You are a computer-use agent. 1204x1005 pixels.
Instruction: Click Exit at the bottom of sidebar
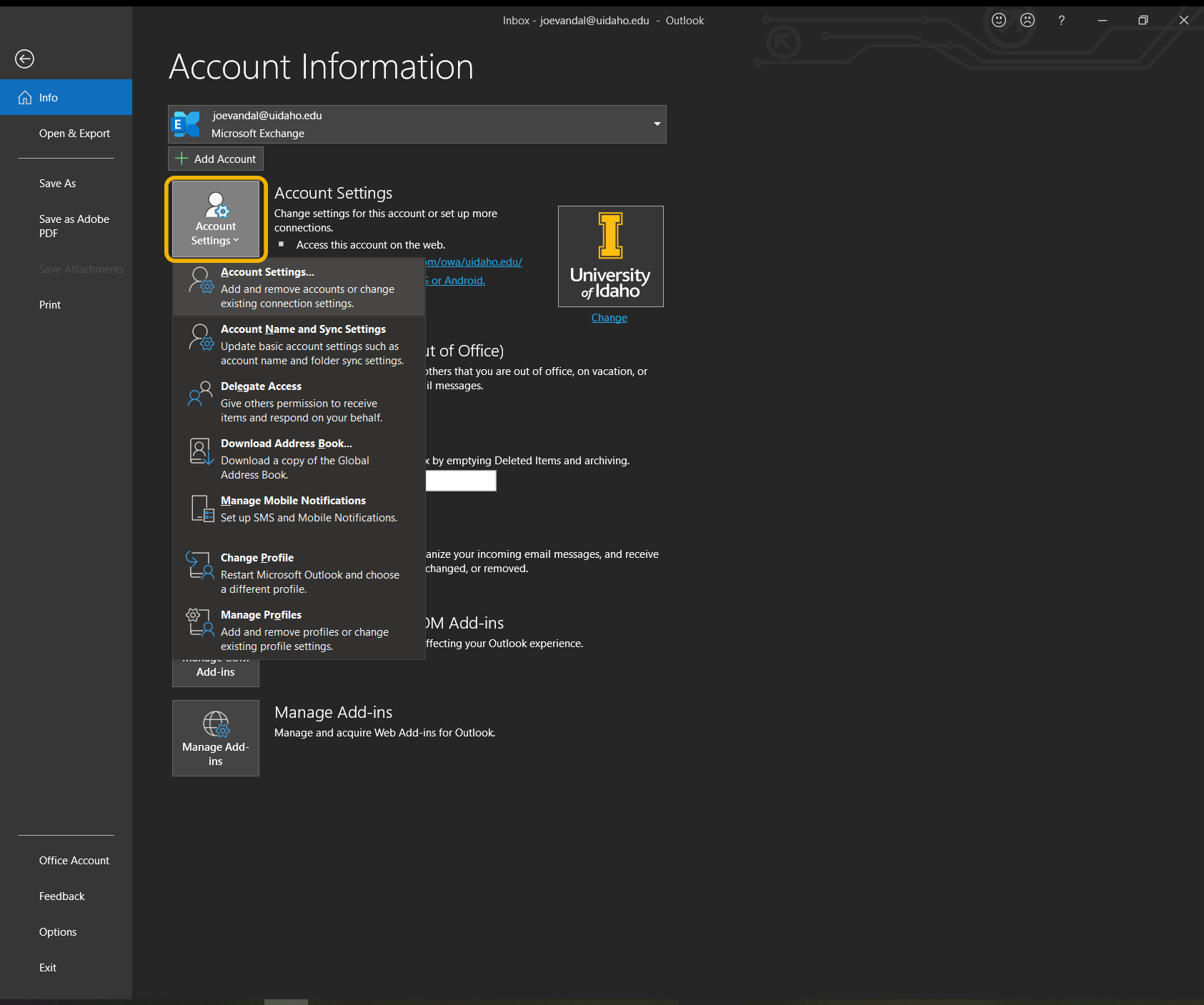click(x=47, y=967)
